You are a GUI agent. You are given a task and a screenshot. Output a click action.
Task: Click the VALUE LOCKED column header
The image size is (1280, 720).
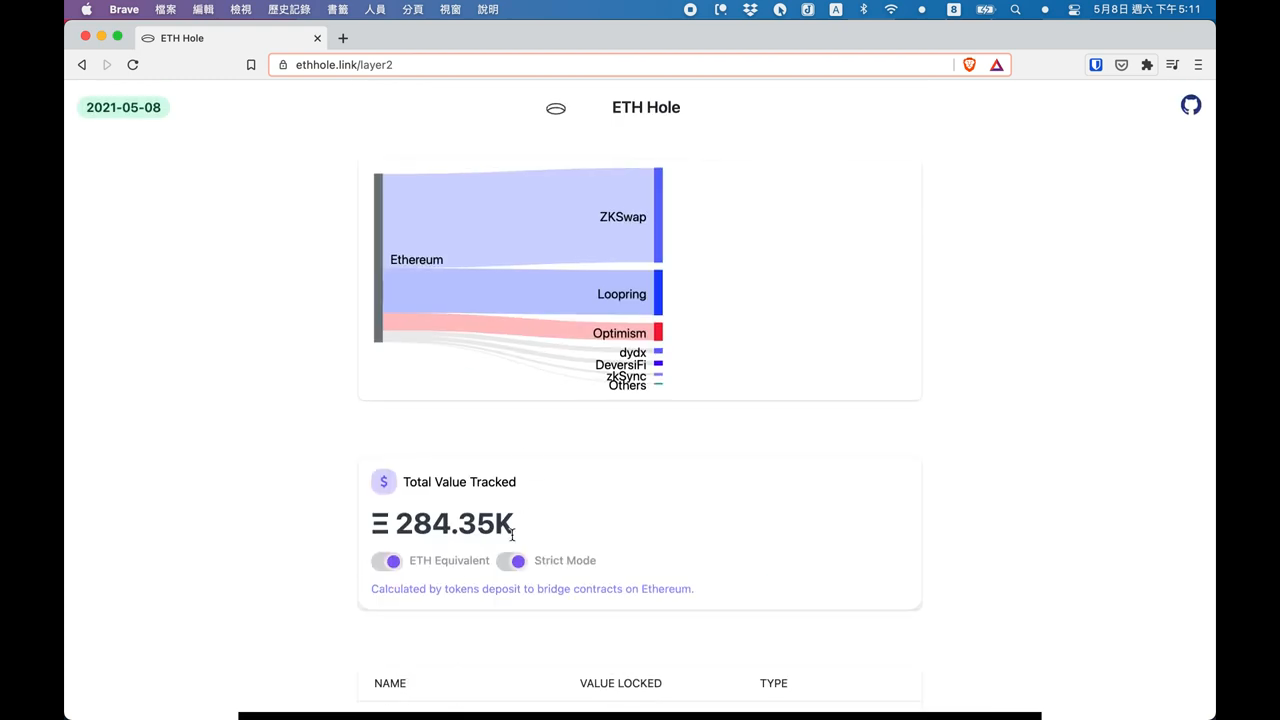coord(621,683)
